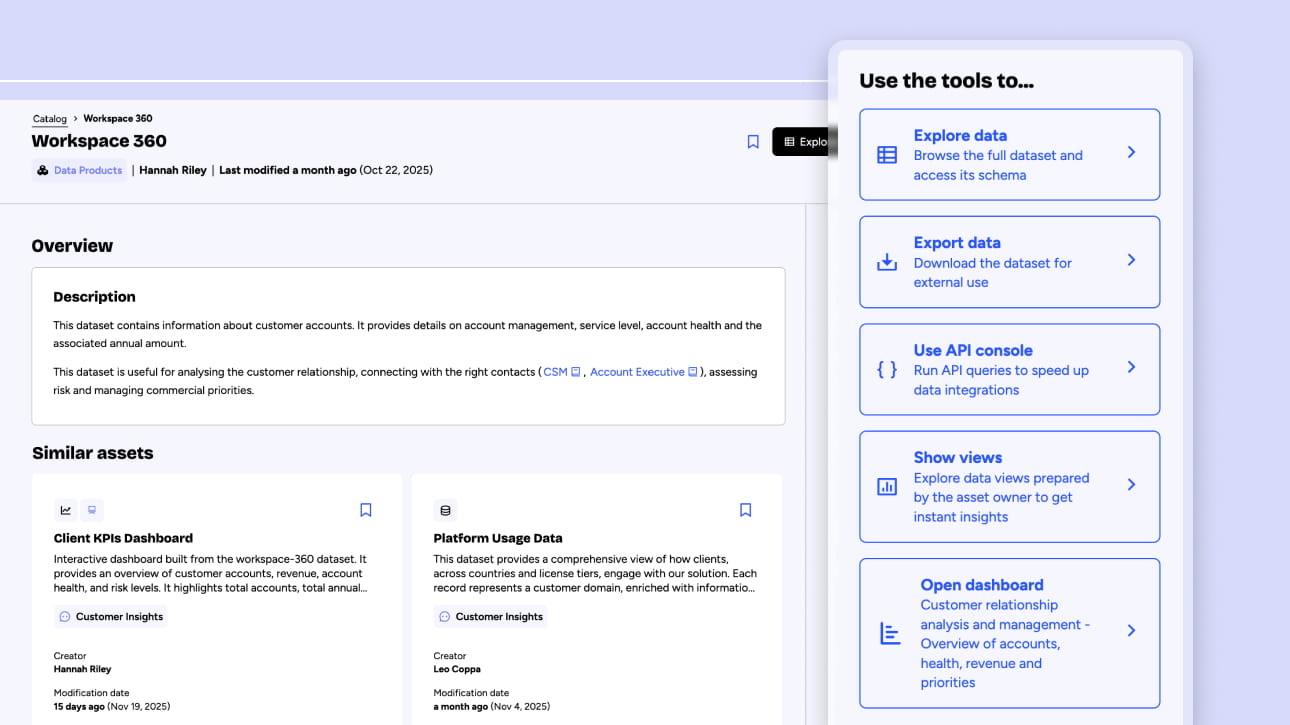Click the API console curly braces icon
Screen dimensions: 1290x725
pos(887,370)
